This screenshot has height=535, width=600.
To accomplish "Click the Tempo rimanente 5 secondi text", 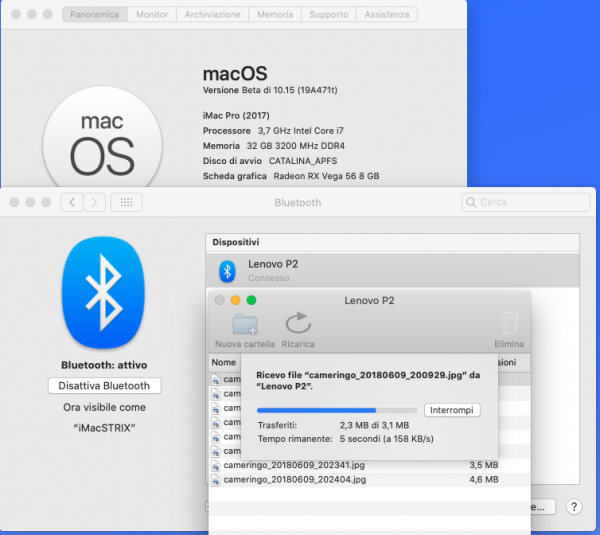I will 346,439.
